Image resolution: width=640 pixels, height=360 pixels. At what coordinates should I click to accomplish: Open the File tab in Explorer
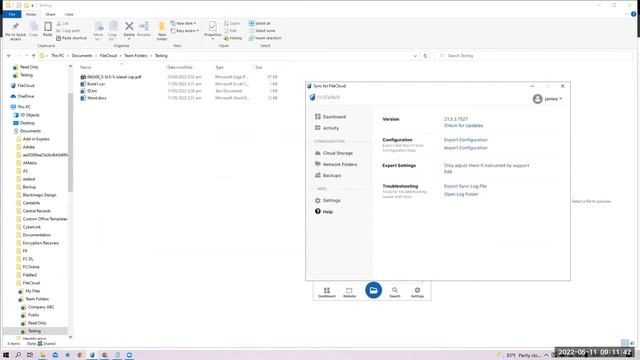(12, 14)
